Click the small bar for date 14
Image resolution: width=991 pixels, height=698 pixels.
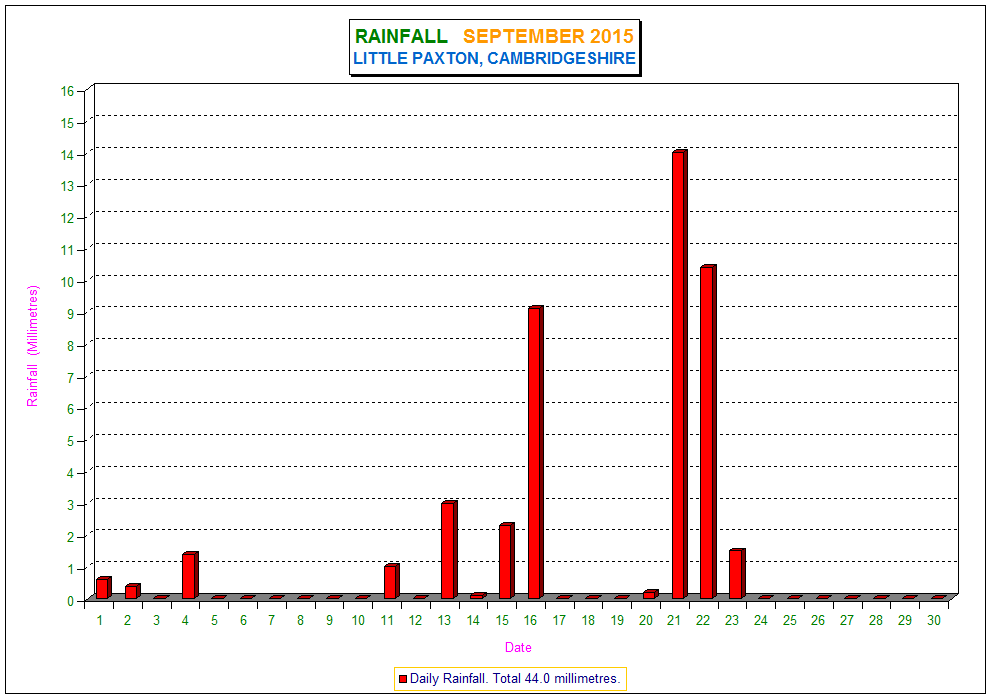point(478,596)
